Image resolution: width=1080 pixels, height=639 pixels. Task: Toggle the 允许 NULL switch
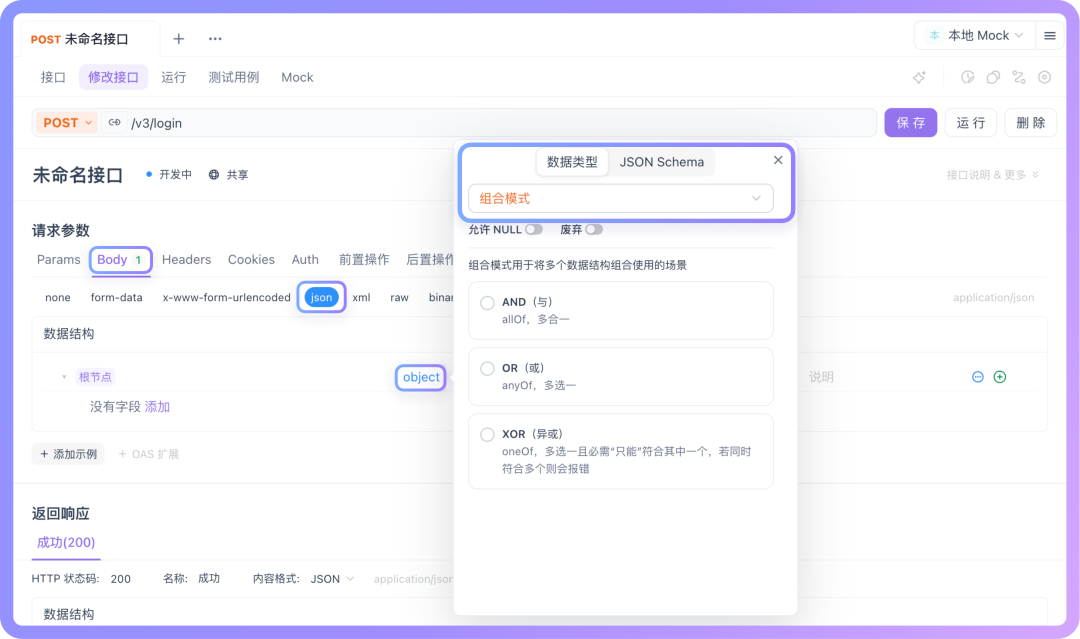coord(534,229)
